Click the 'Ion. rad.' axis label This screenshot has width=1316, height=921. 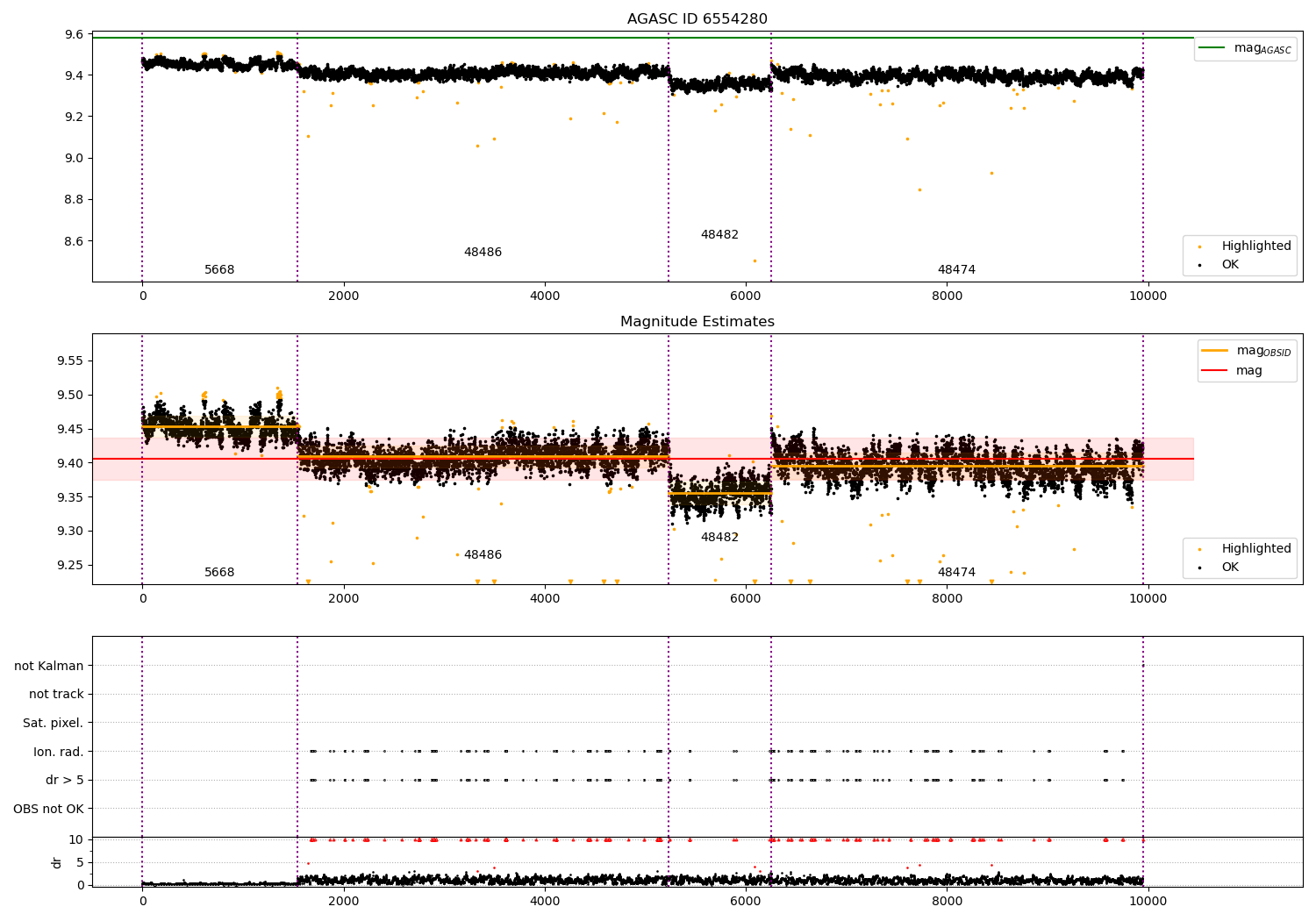tap(59, 752)
